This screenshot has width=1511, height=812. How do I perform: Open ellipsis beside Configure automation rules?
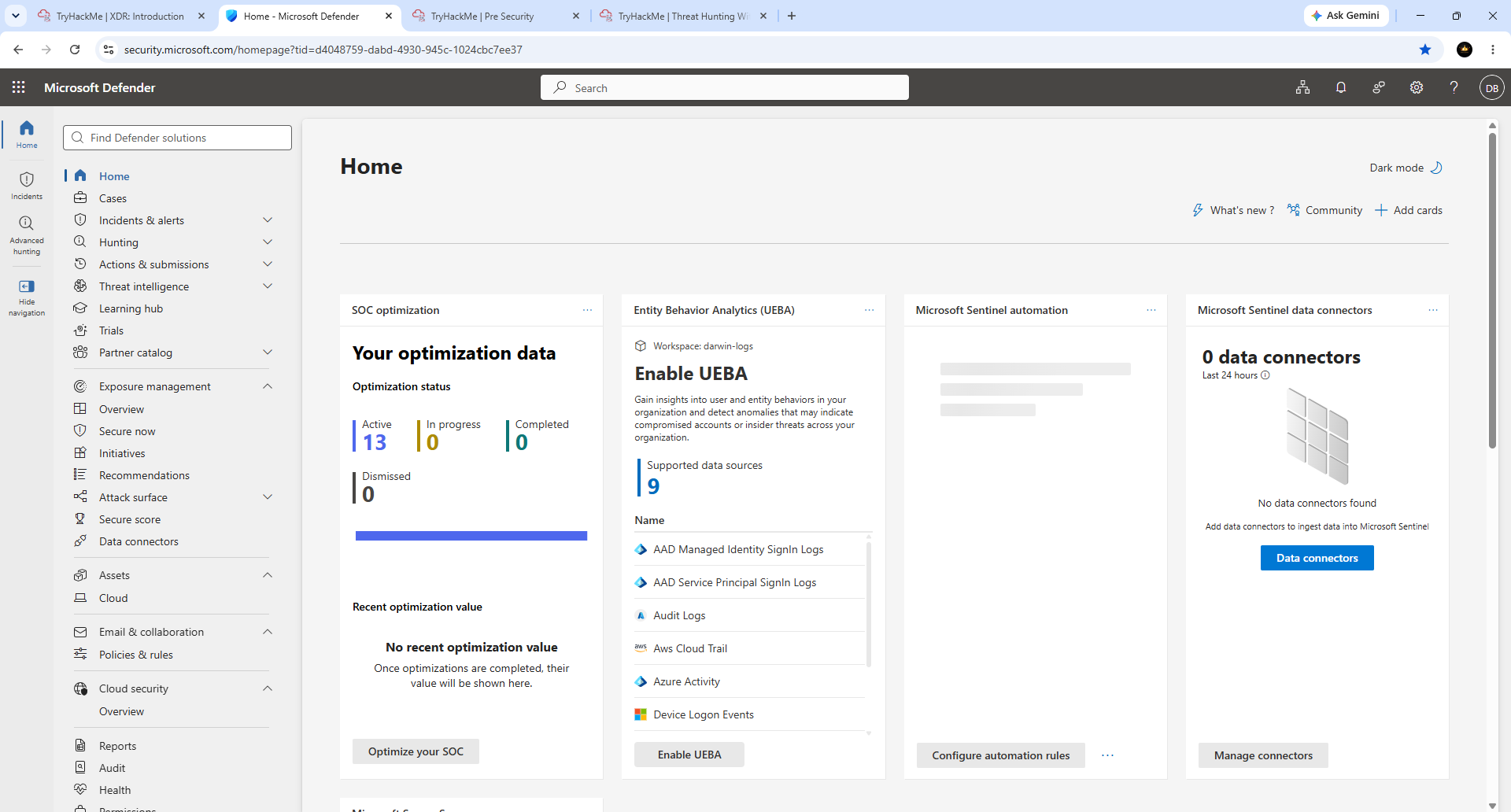(x=1107, y=755)
